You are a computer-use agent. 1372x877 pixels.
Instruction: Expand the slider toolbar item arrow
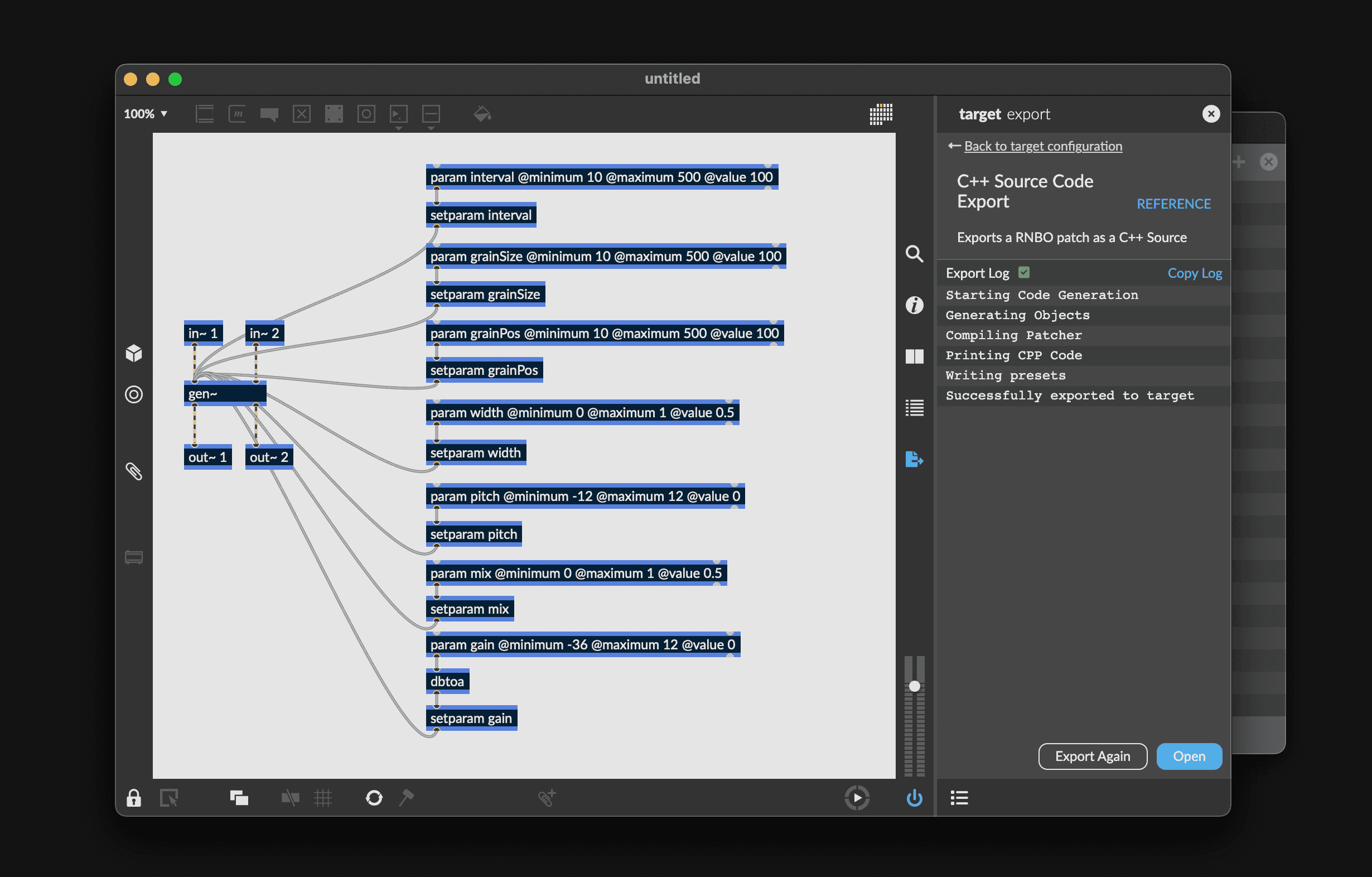431,129
